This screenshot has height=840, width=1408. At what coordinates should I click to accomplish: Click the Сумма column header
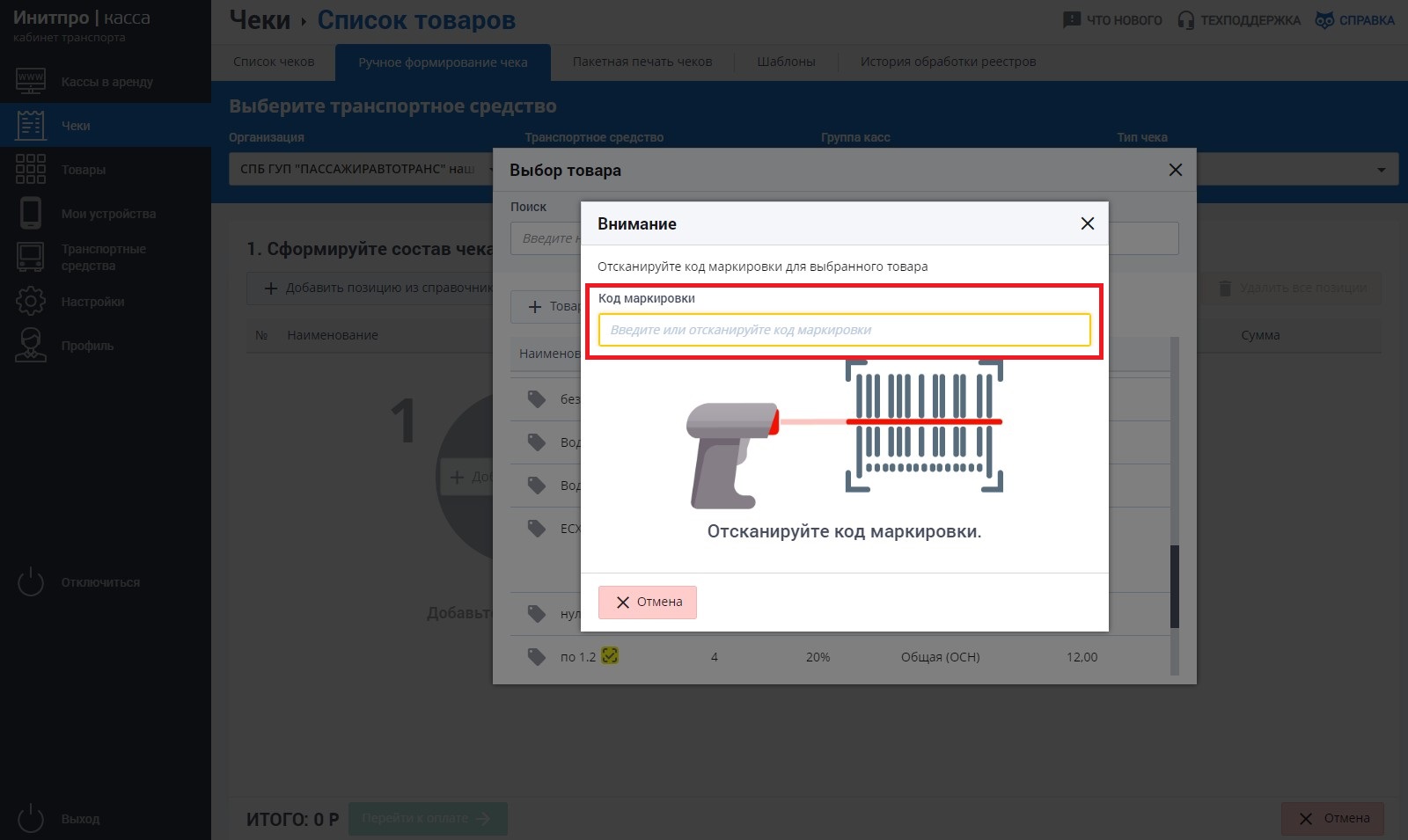pyautogui.click(x=1260, y=335)
